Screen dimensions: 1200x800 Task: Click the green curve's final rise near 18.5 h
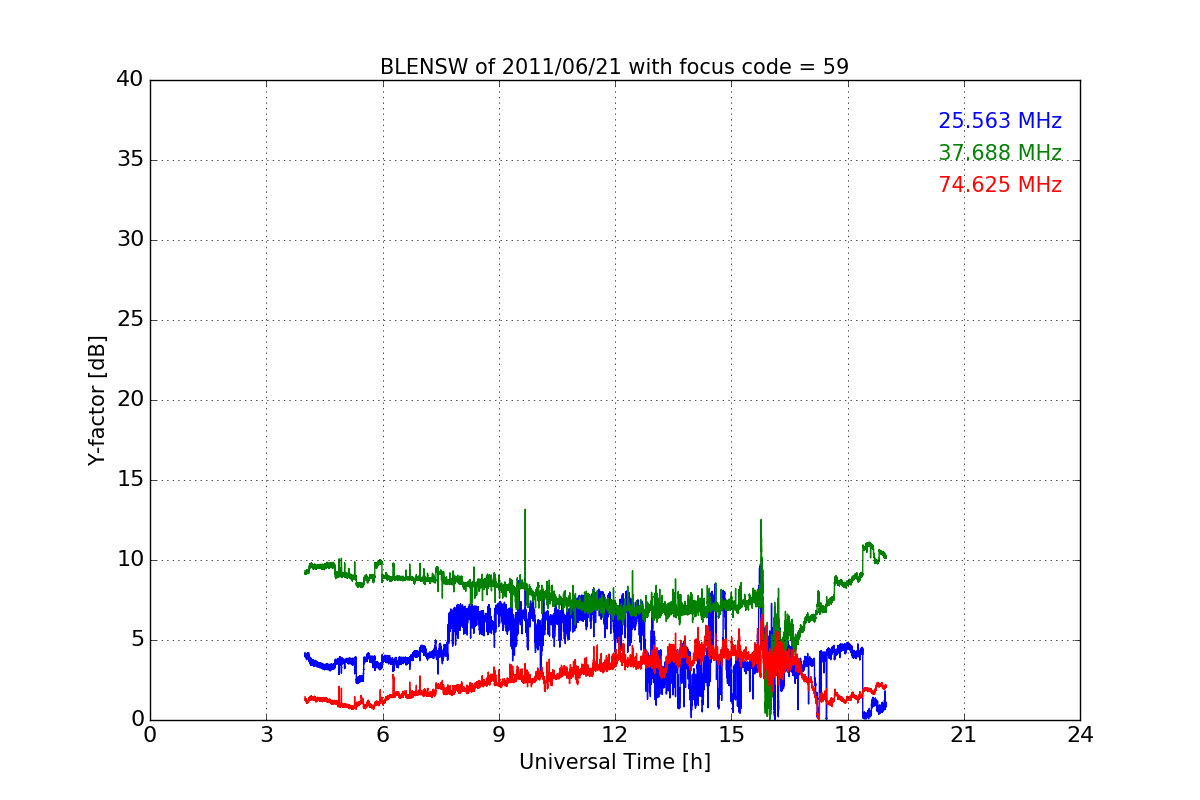tap(868, 546)
